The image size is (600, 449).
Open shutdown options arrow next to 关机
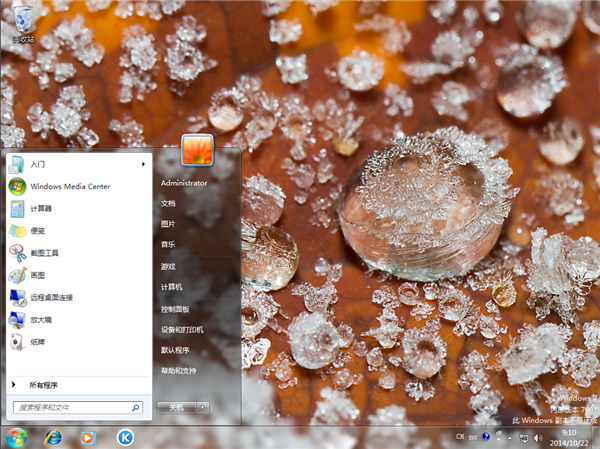tap(203, 408)
